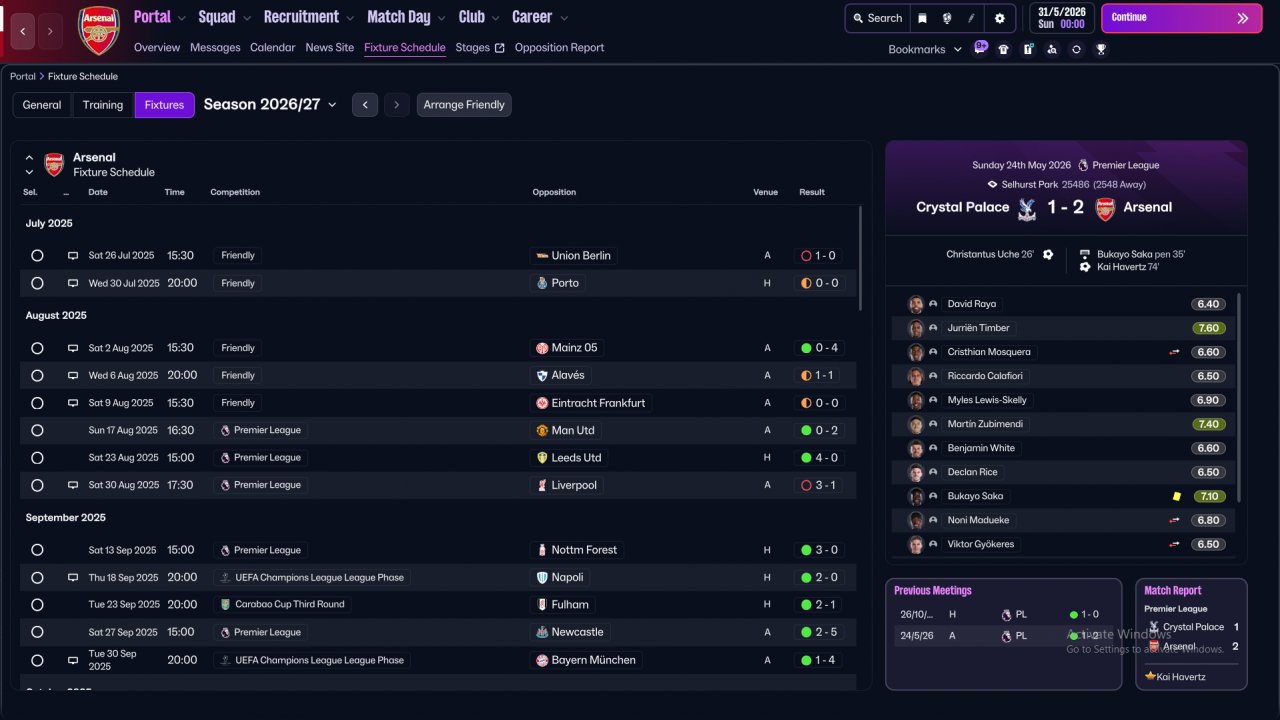This screenshot has width=1280, height=720.
Task: Open the News Site tab
Action: pyautogui.click(x=330, y=47)
